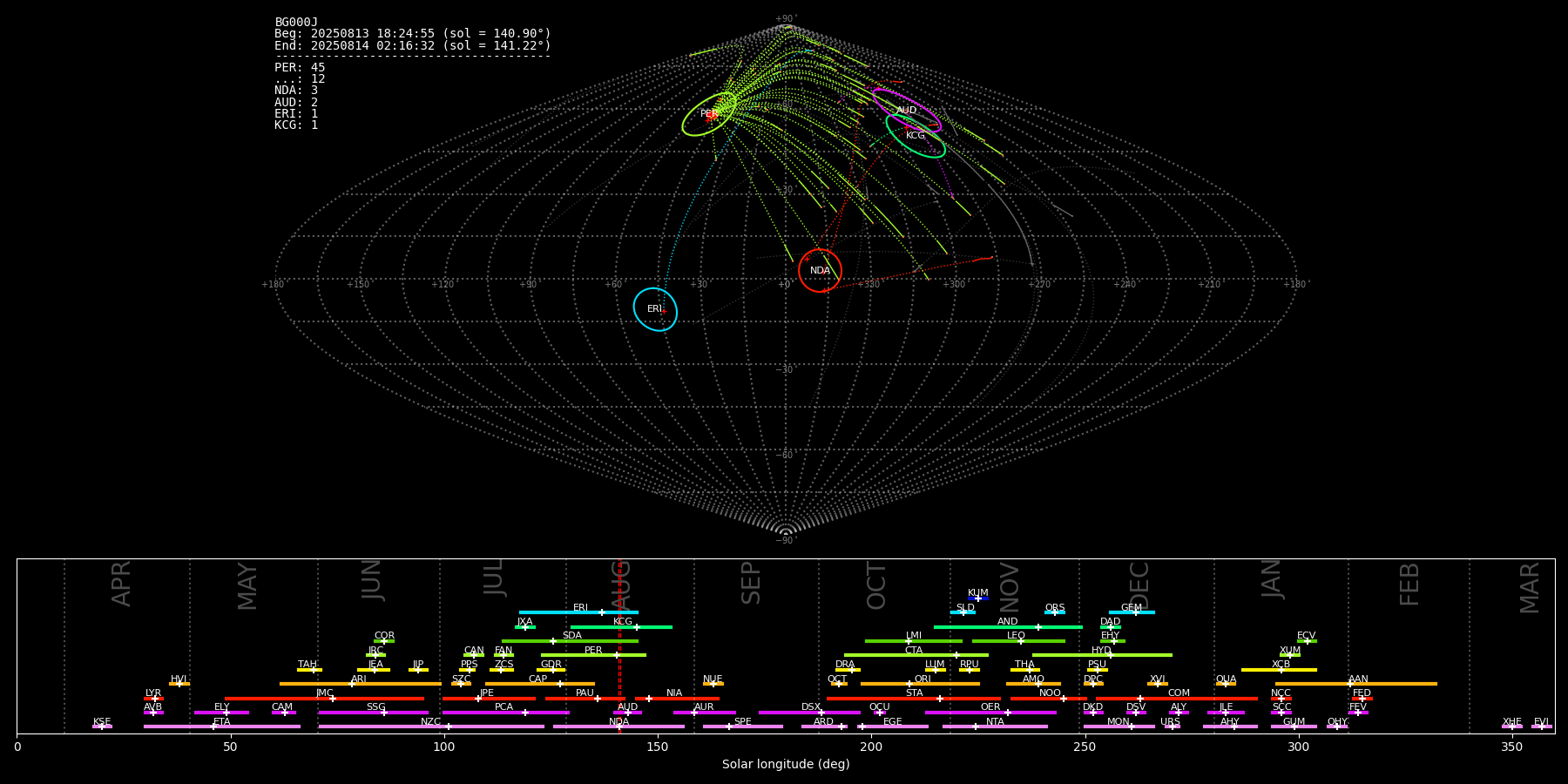Click the KCG radiant ellipse on the sky map
The height and width of the screenshot is (784, 1568).
[x=916, y=135]
